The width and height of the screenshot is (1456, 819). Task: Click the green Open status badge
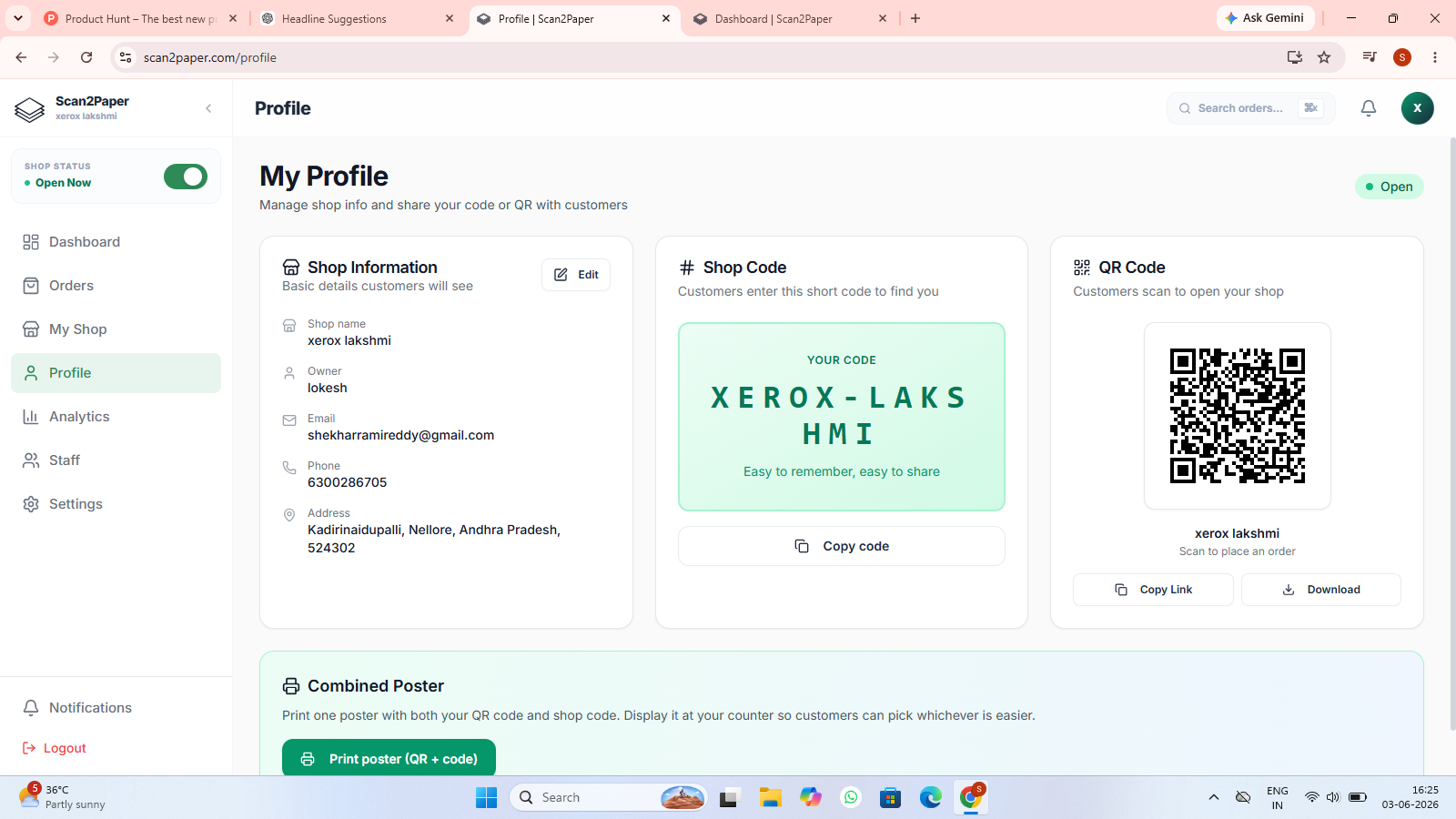pos(1389,187)
